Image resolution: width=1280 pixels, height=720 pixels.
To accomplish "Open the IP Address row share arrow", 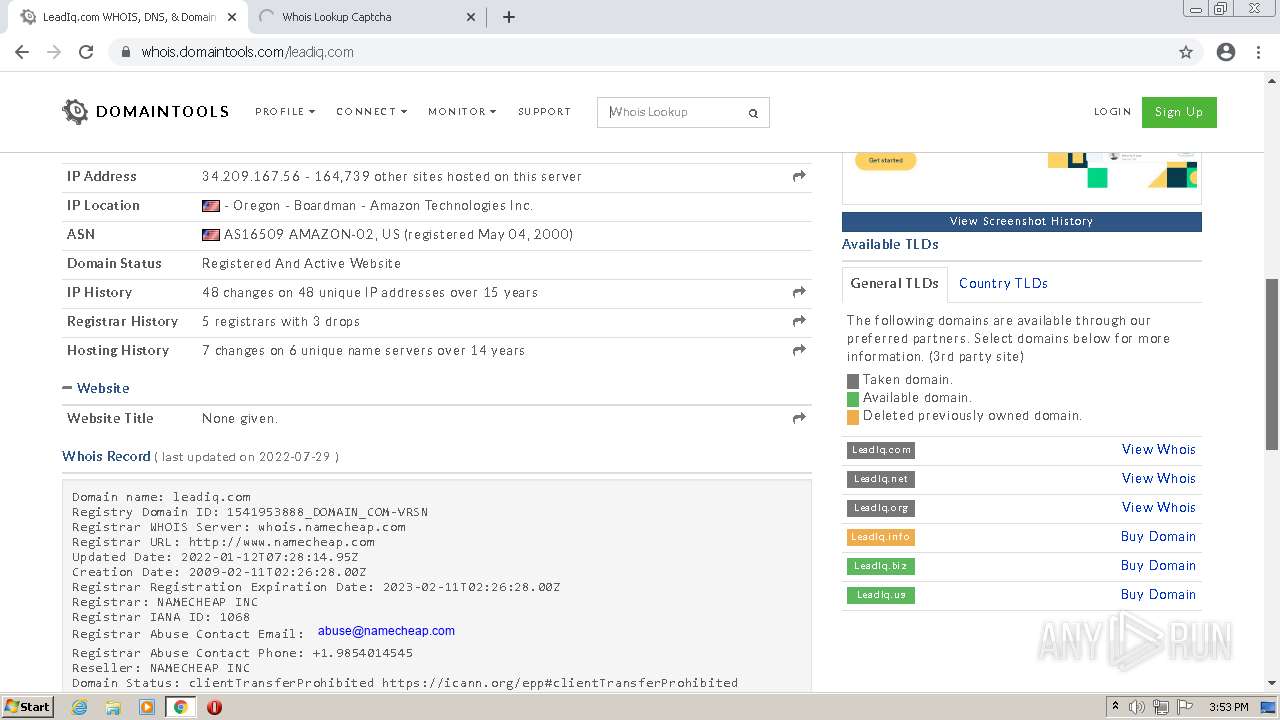I will [799, 176].
